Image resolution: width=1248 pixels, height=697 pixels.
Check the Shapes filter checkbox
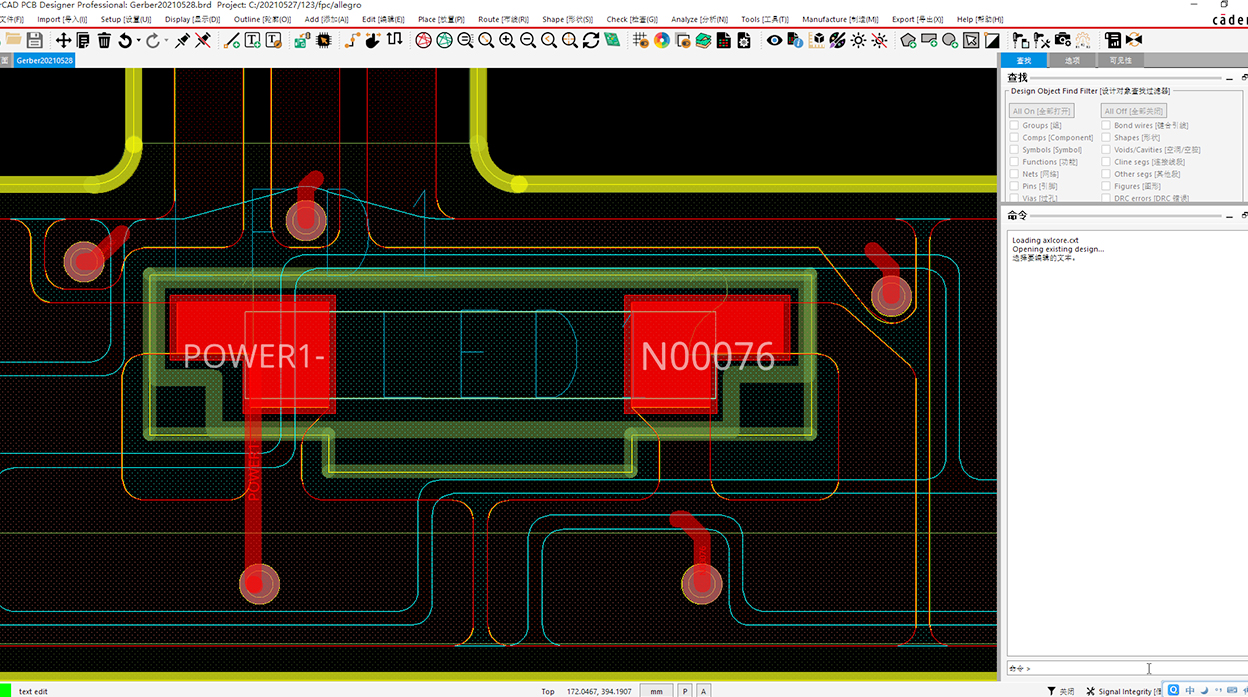[x=1106, y=138]
